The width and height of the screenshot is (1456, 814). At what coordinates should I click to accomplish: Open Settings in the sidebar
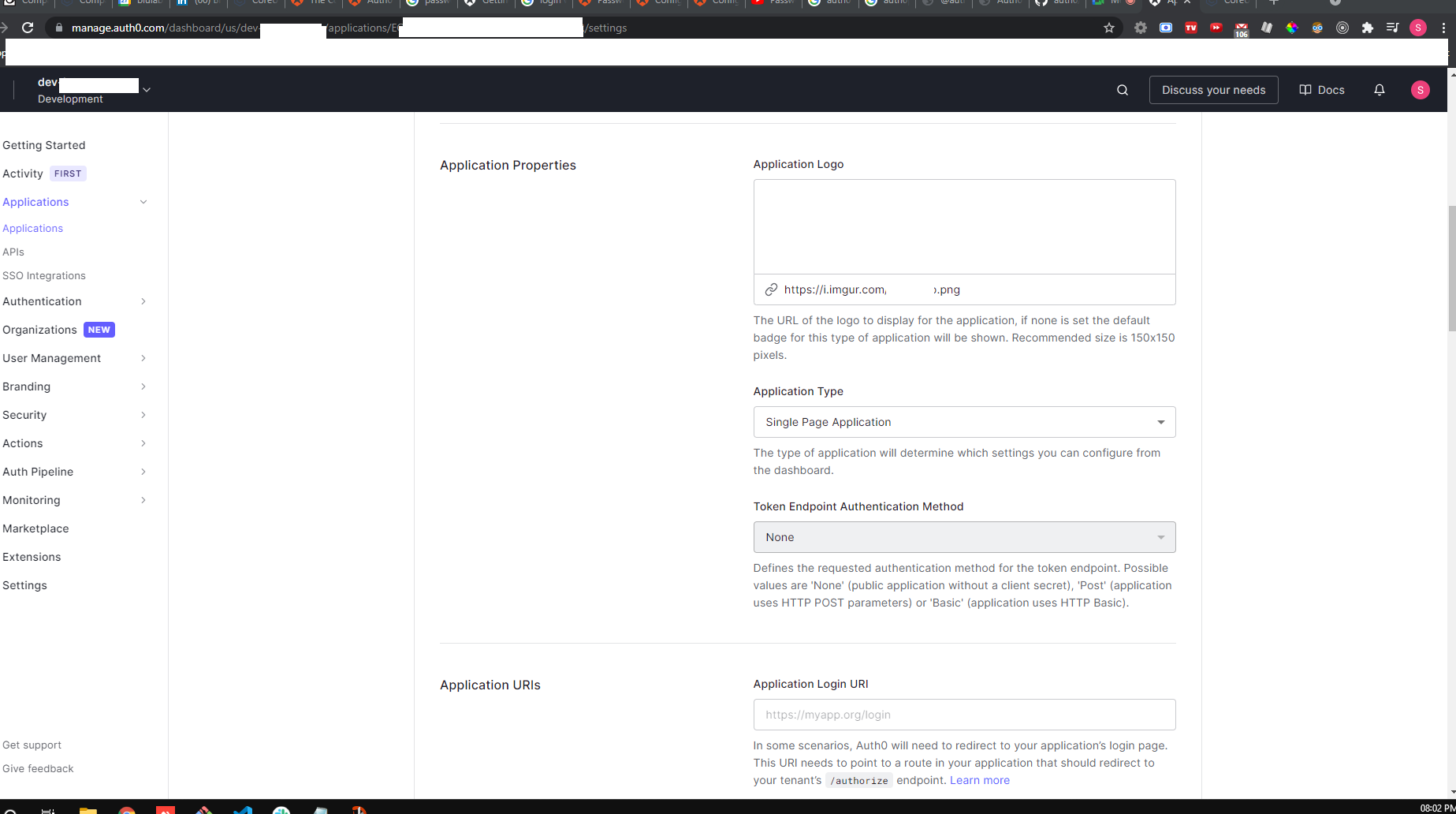pyautogui.click(x=24, y=585)
